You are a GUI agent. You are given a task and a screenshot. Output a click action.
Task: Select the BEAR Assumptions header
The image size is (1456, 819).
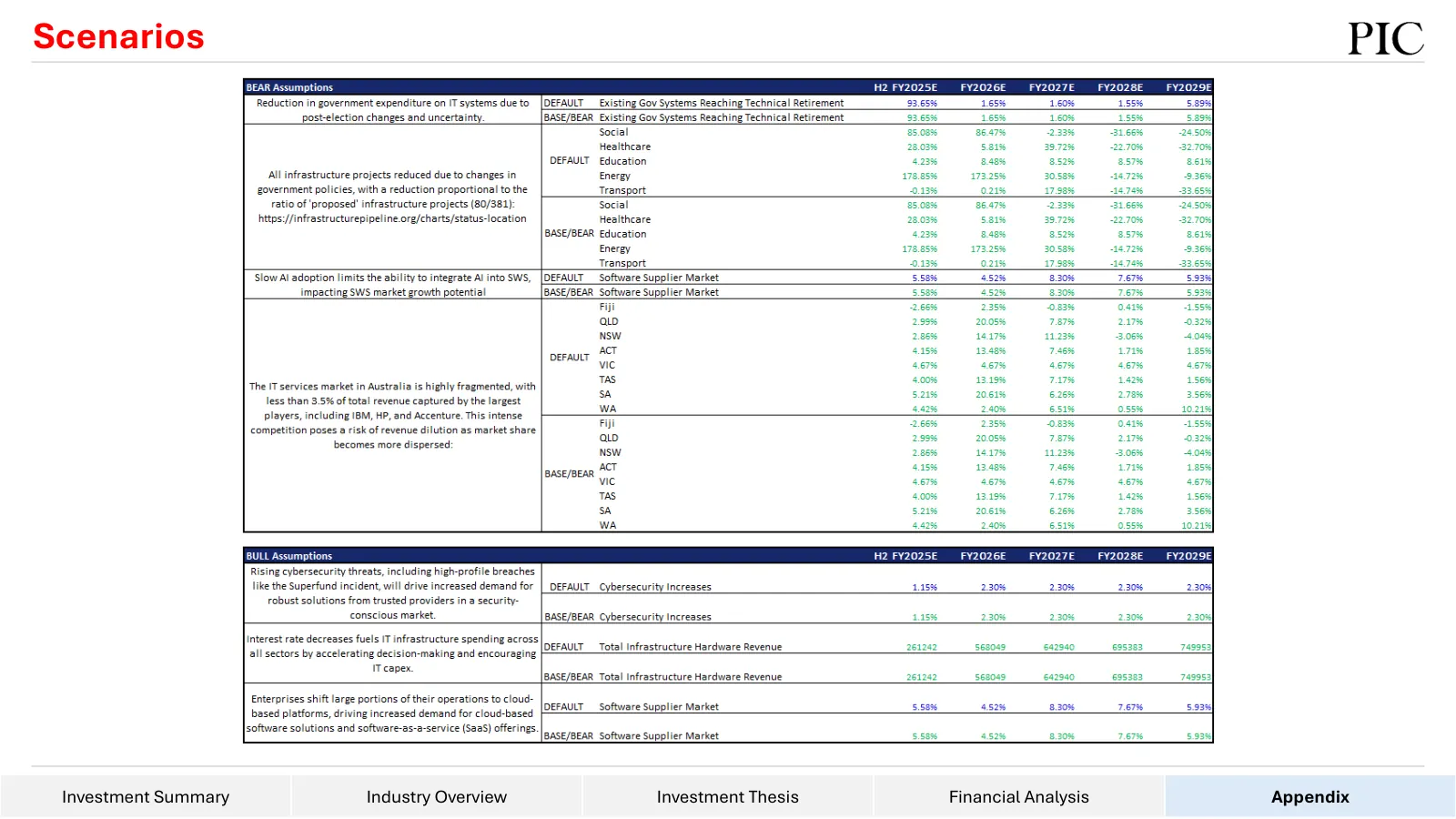click(x=289, y=87)
